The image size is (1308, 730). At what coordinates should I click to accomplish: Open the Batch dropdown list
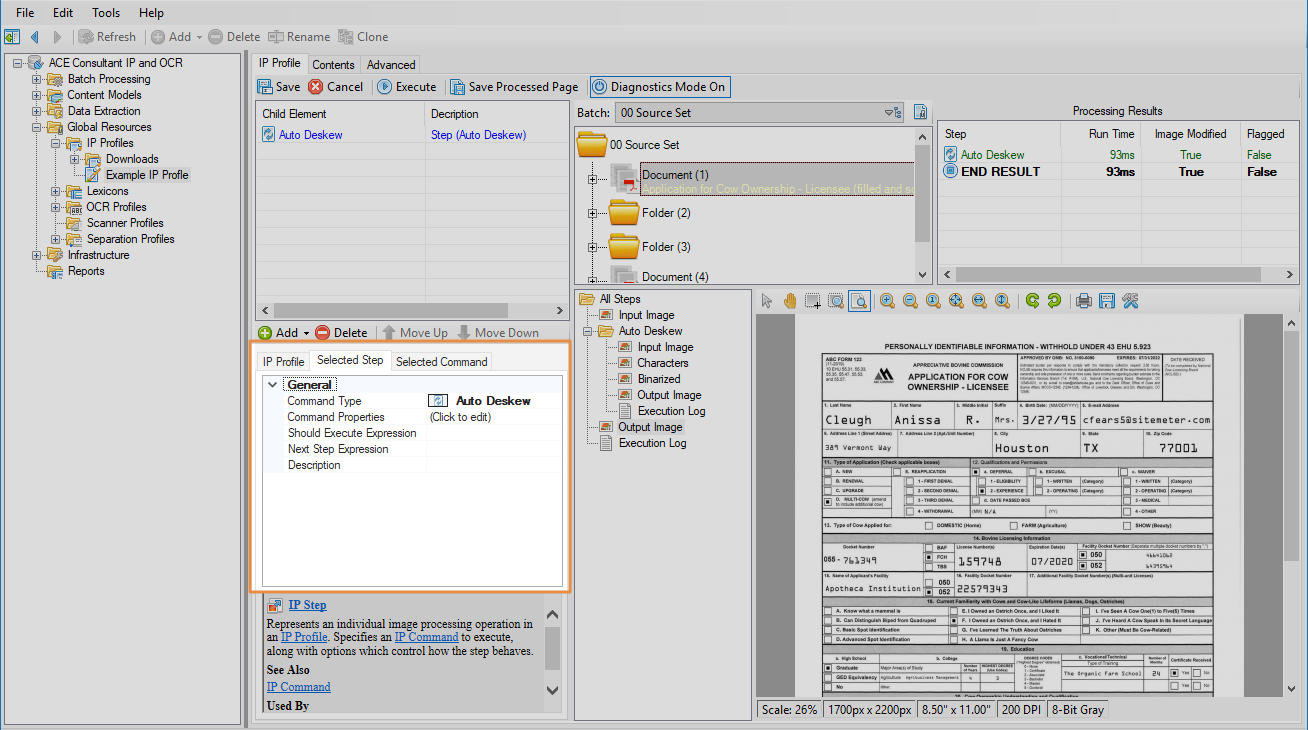[x=889, y=113]
